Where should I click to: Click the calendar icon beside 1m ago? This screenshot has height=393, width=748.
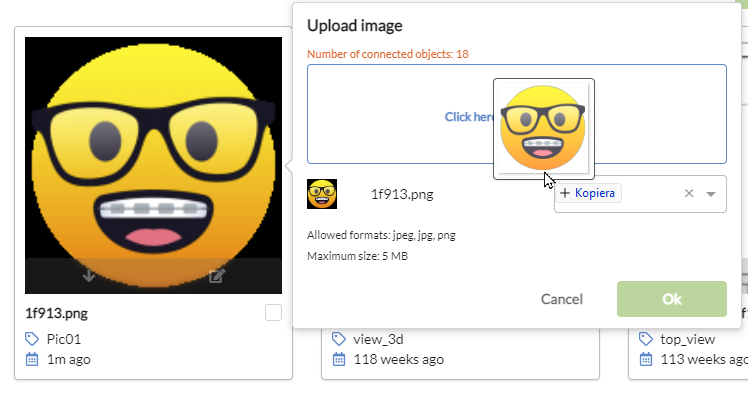(x=32, y=359)
